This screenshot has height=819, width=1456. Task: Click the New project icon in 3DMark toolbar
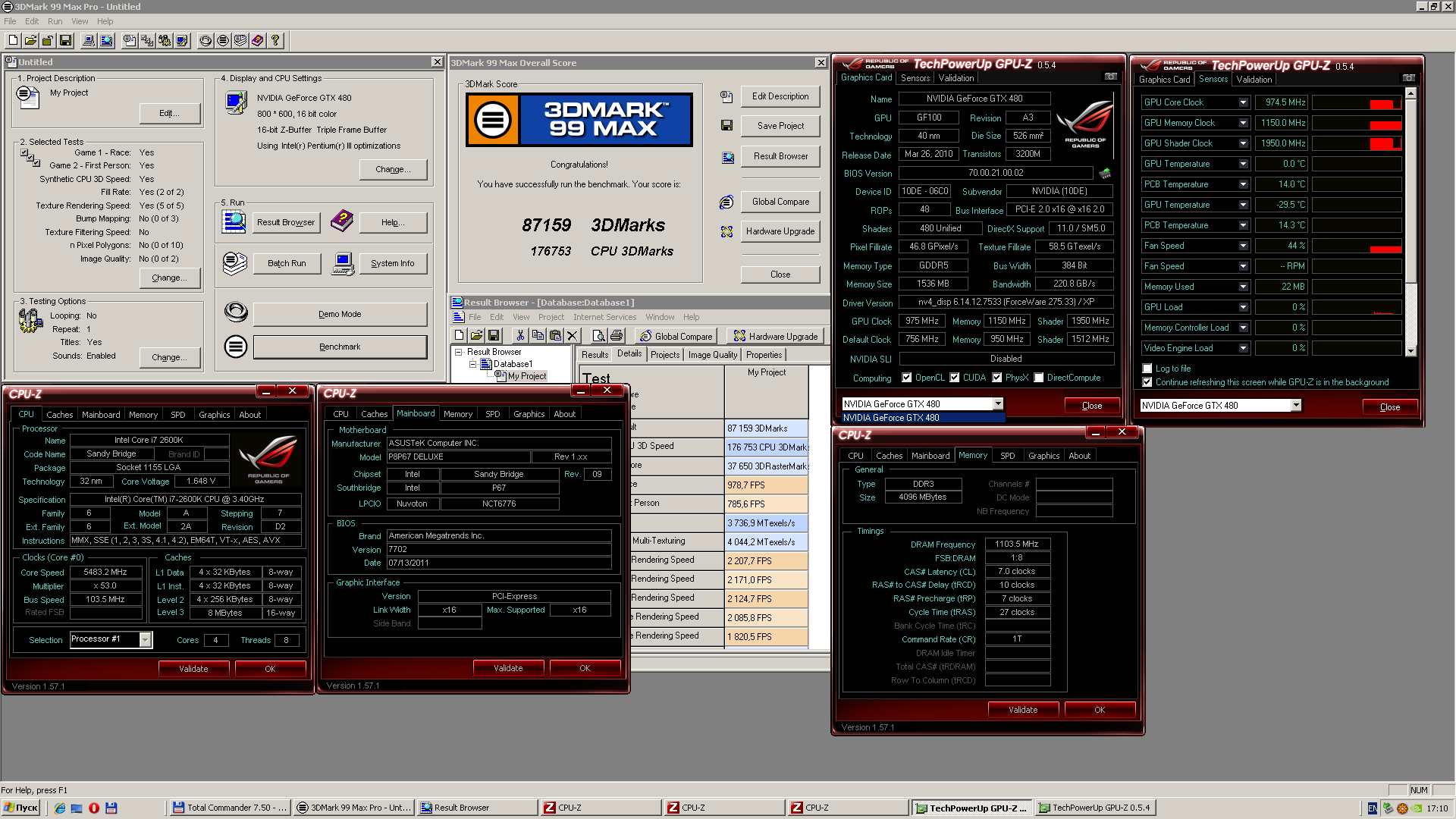pyautogui.click(x=13, y=41)
